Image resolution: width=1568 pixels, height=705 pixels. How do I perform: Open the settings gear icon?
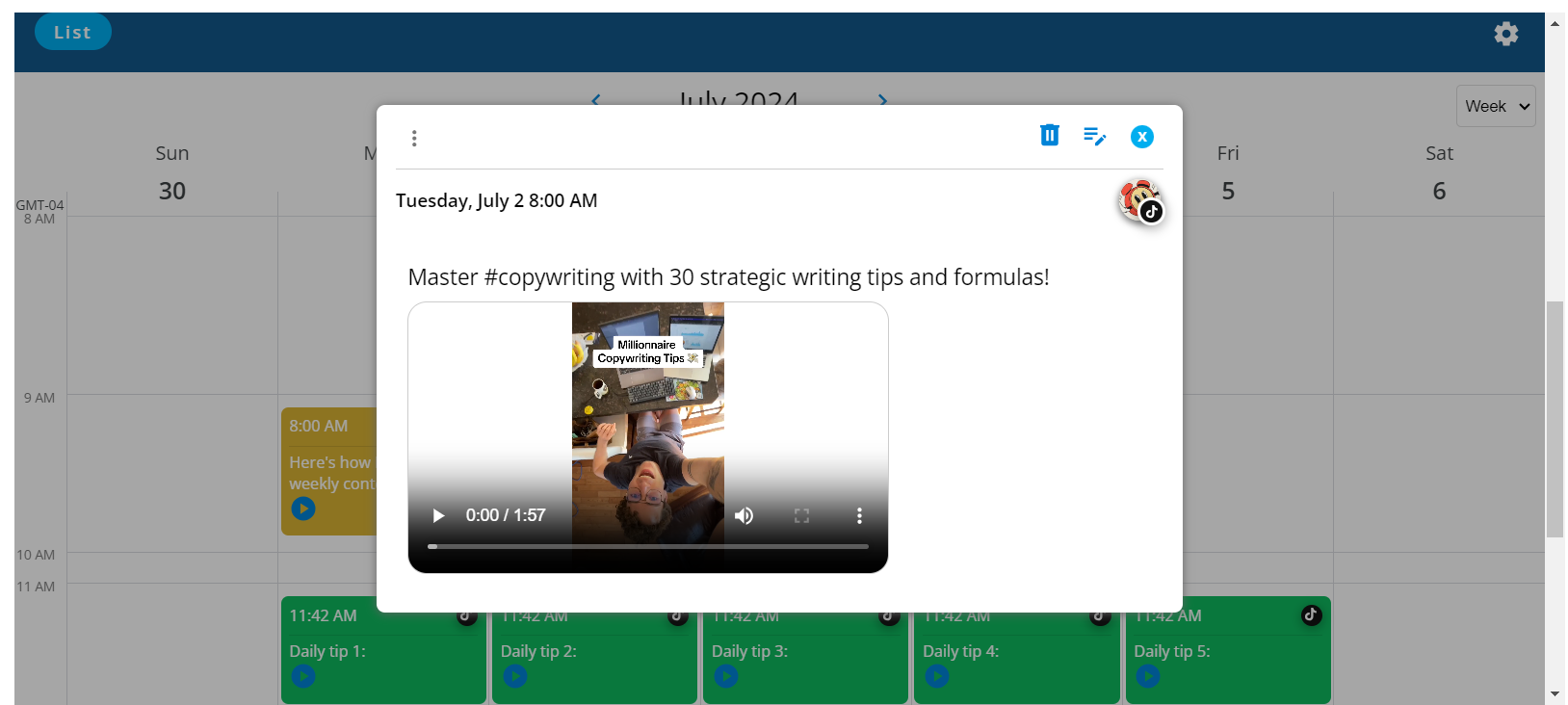1505,35
